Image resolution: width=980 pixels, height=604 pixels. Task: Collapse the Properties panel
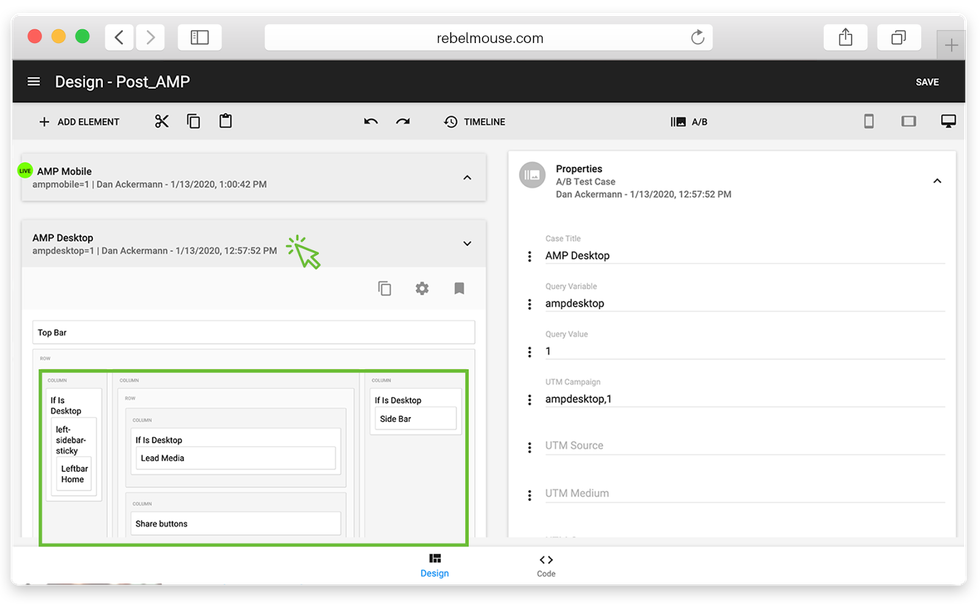937,181
